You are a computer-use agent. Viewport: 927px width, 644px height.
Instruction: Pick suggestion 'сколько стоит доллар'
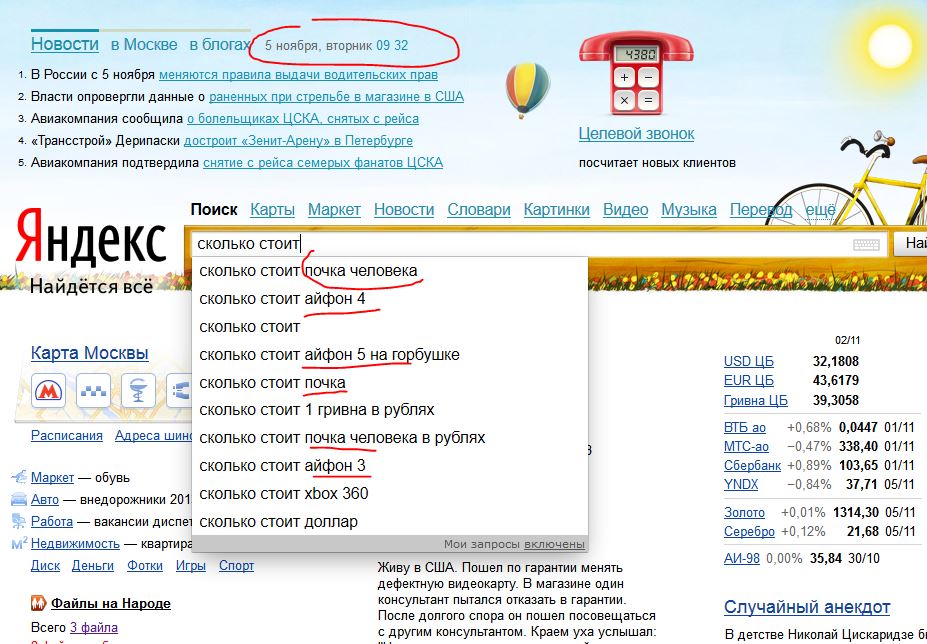click(x=278, y=521)
